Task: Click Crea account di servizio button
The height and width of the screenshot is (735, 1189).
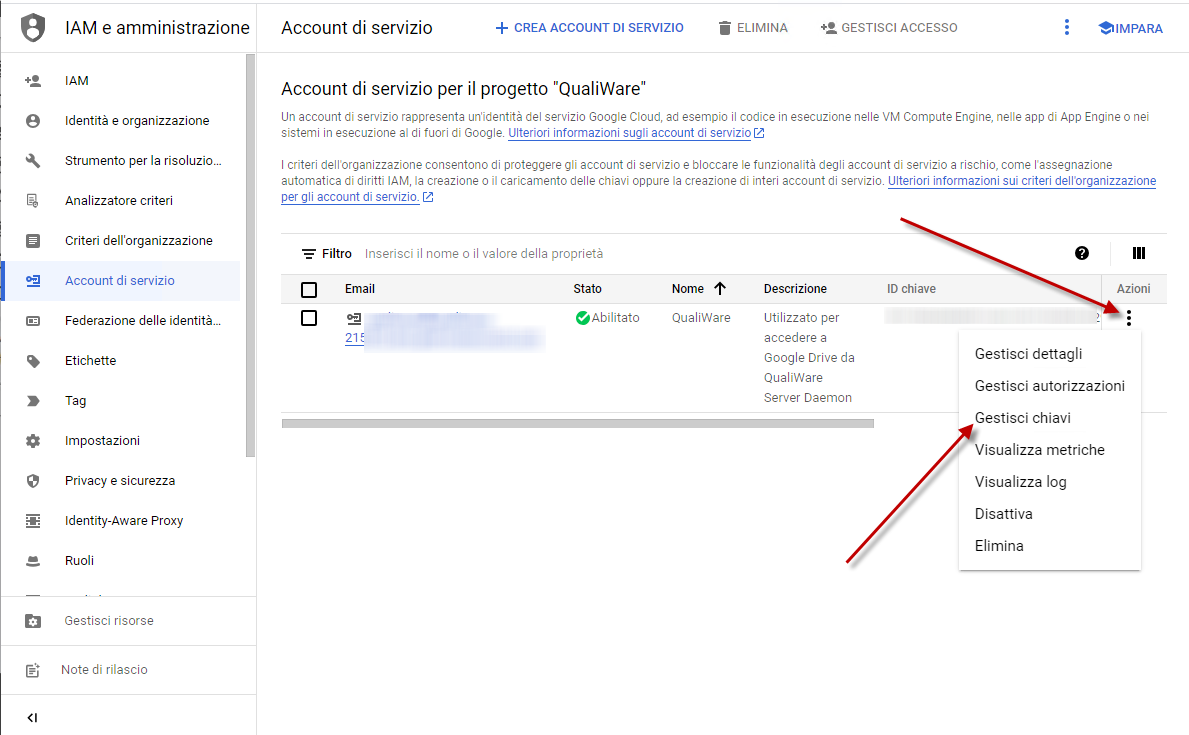Action: 589,28
